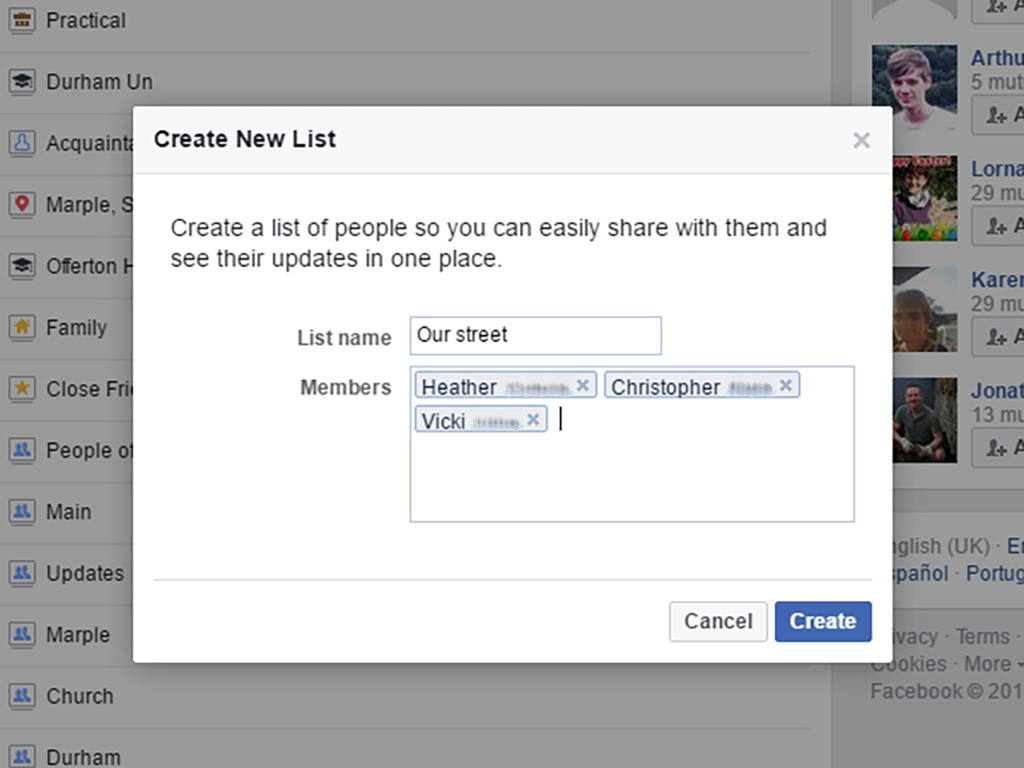Open the Family list icon in sidebar
This screenshot has height=768, width=1024.
click(x=21, y=327)
